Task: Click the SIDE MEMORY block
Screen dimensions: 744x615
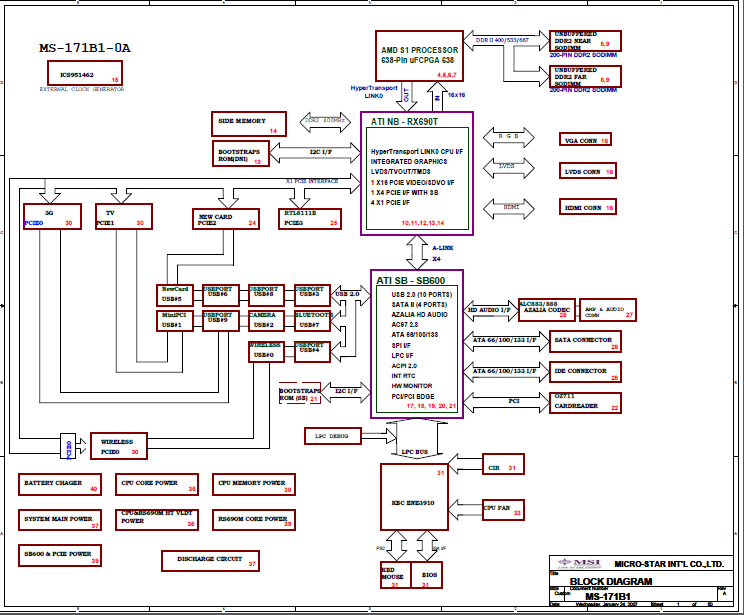Action: 249,124
